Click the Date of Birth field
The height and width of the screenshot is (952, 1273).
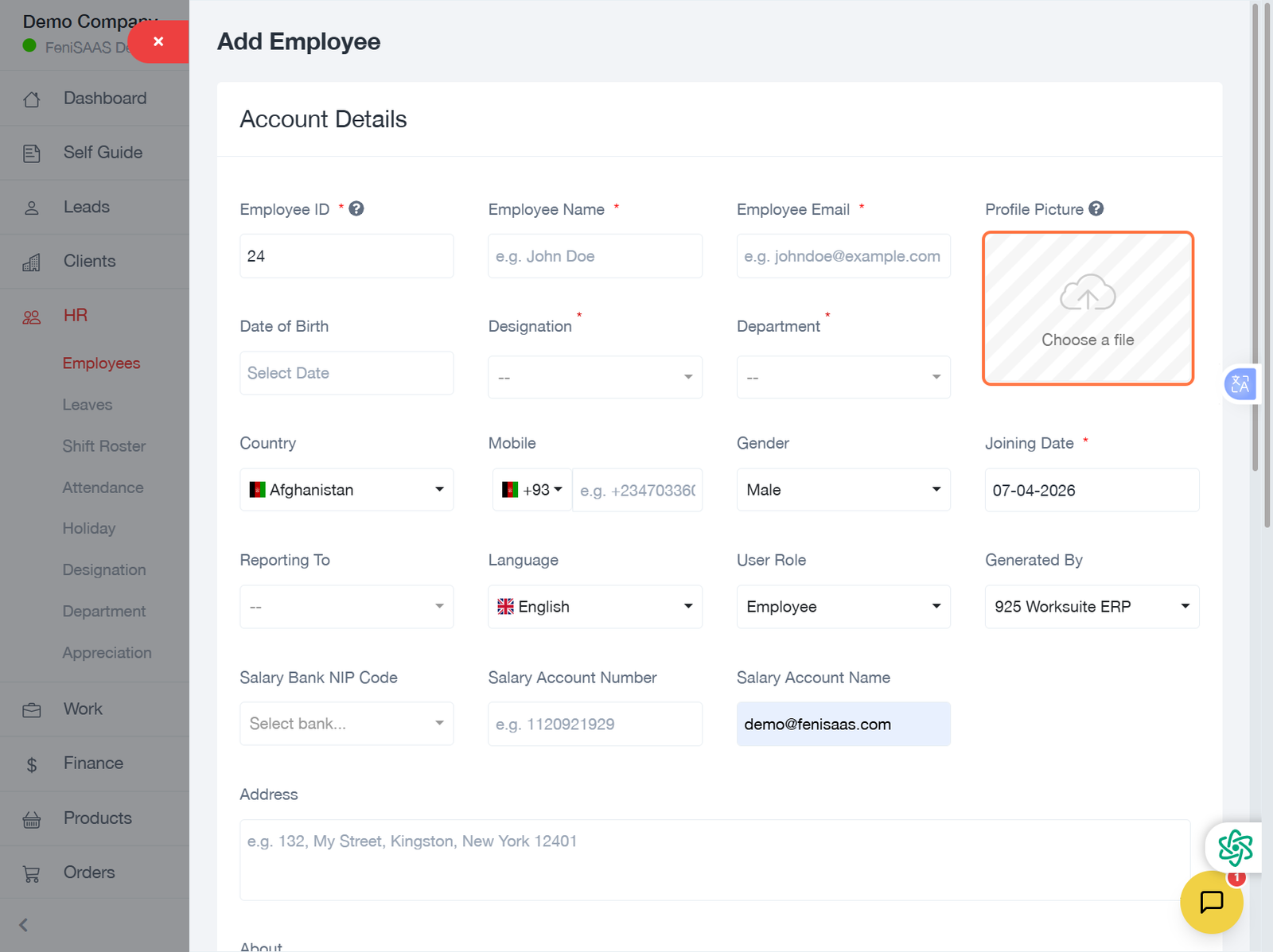[346, 373]
